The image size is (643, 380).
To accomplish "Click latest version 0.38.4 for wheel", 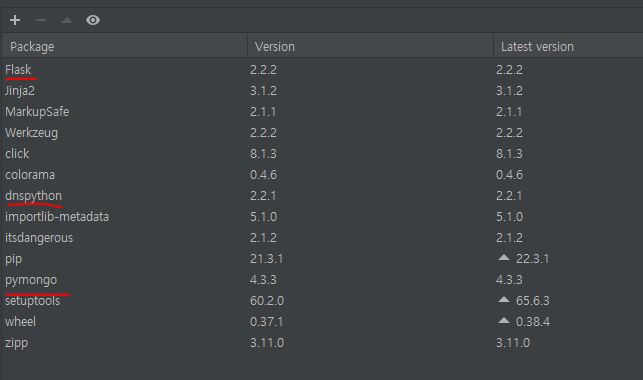I will 533,322.
